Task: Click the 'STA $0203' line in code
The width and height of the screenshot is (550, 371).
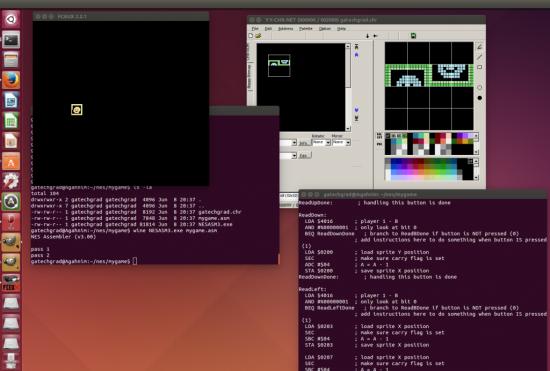Action: pyautogui.click(x=319, y=345)
